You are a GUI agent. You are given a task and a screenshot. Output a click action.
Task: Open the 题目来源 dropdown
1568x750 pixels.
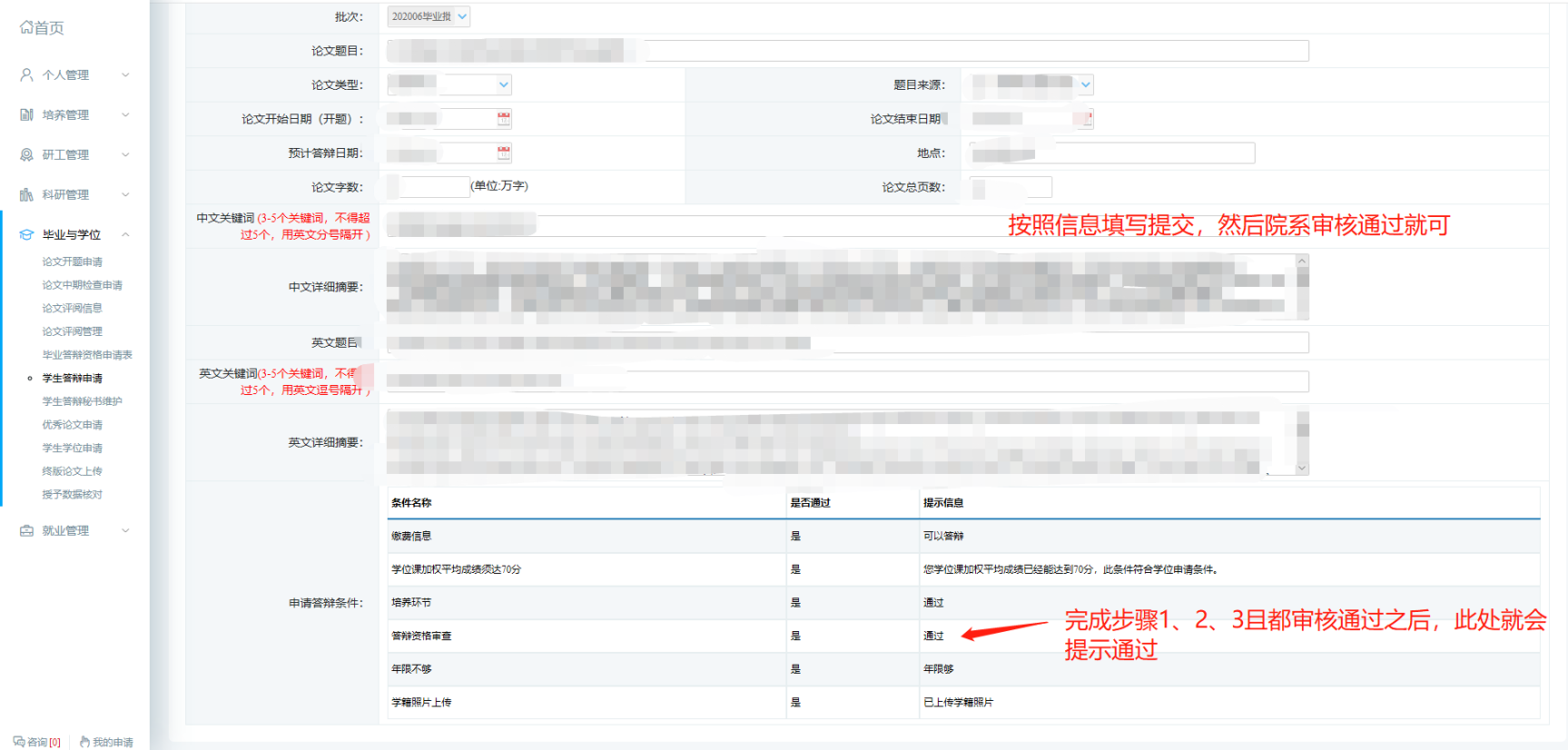pyautogui.click(x=1085, y=84)
